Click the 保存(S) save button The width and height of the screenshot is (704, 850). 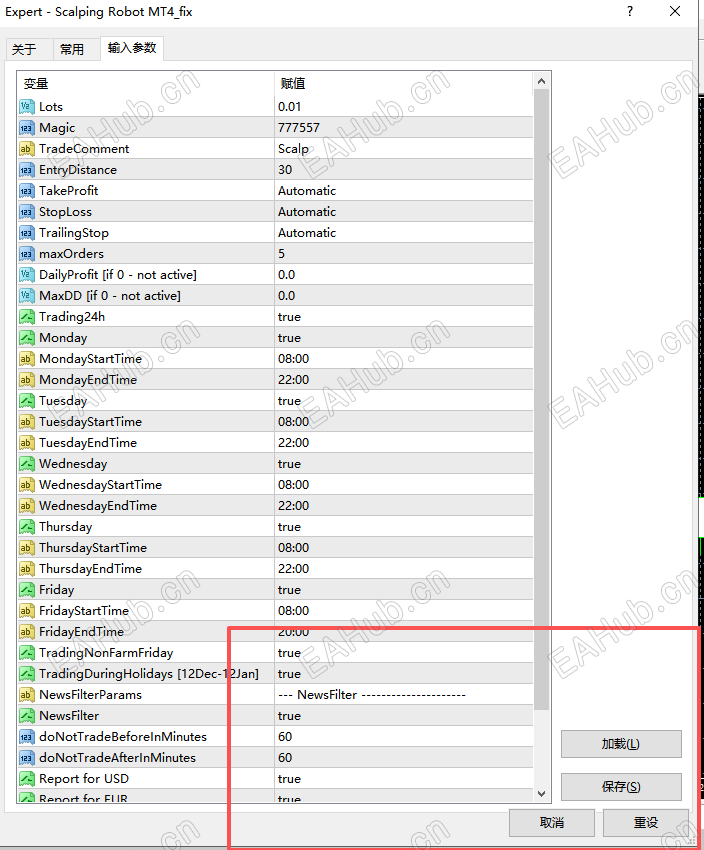[x=621, y=787]
